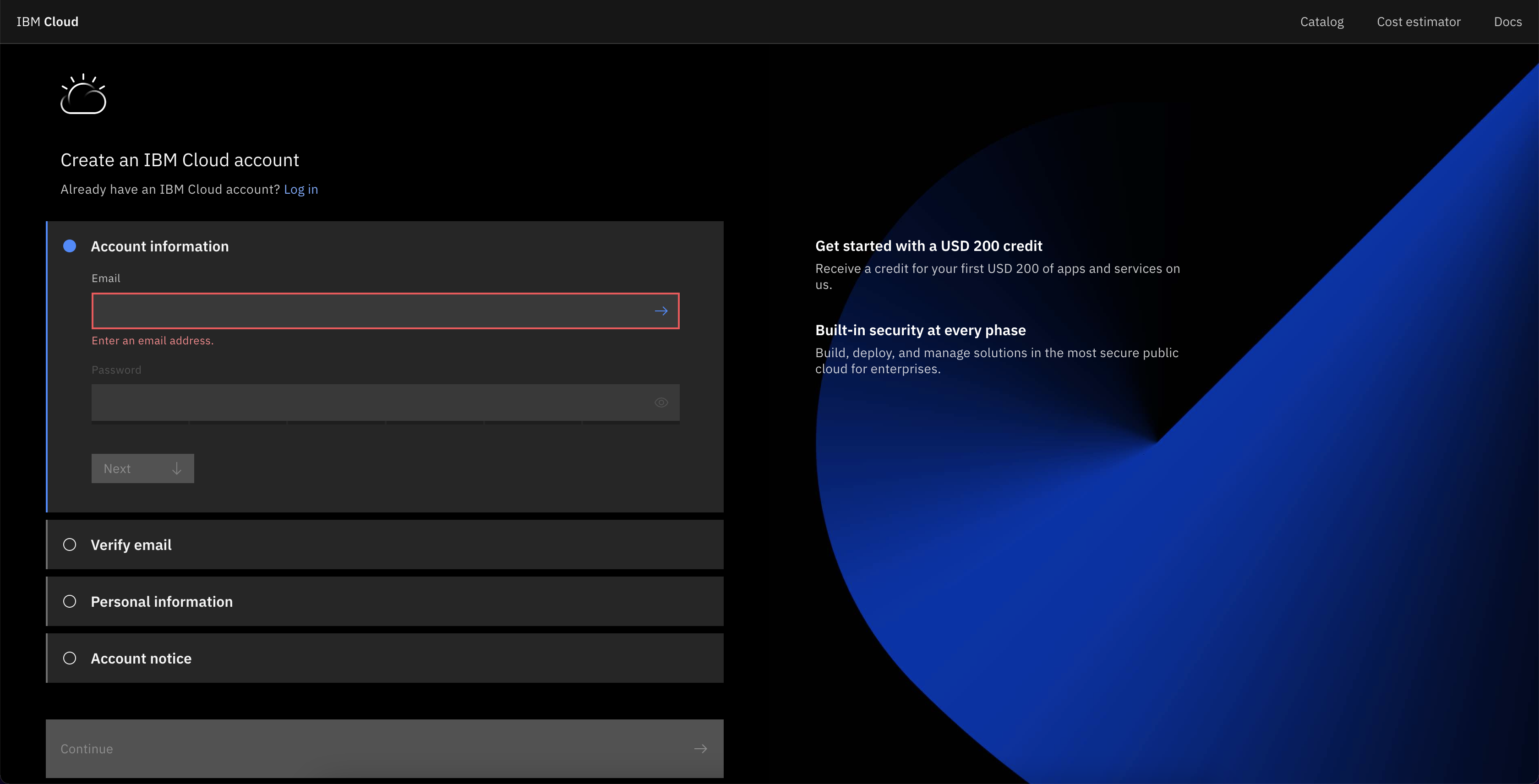1539x784 pixels.
Task: Click the down arrow on Next button
Action: 177,469
